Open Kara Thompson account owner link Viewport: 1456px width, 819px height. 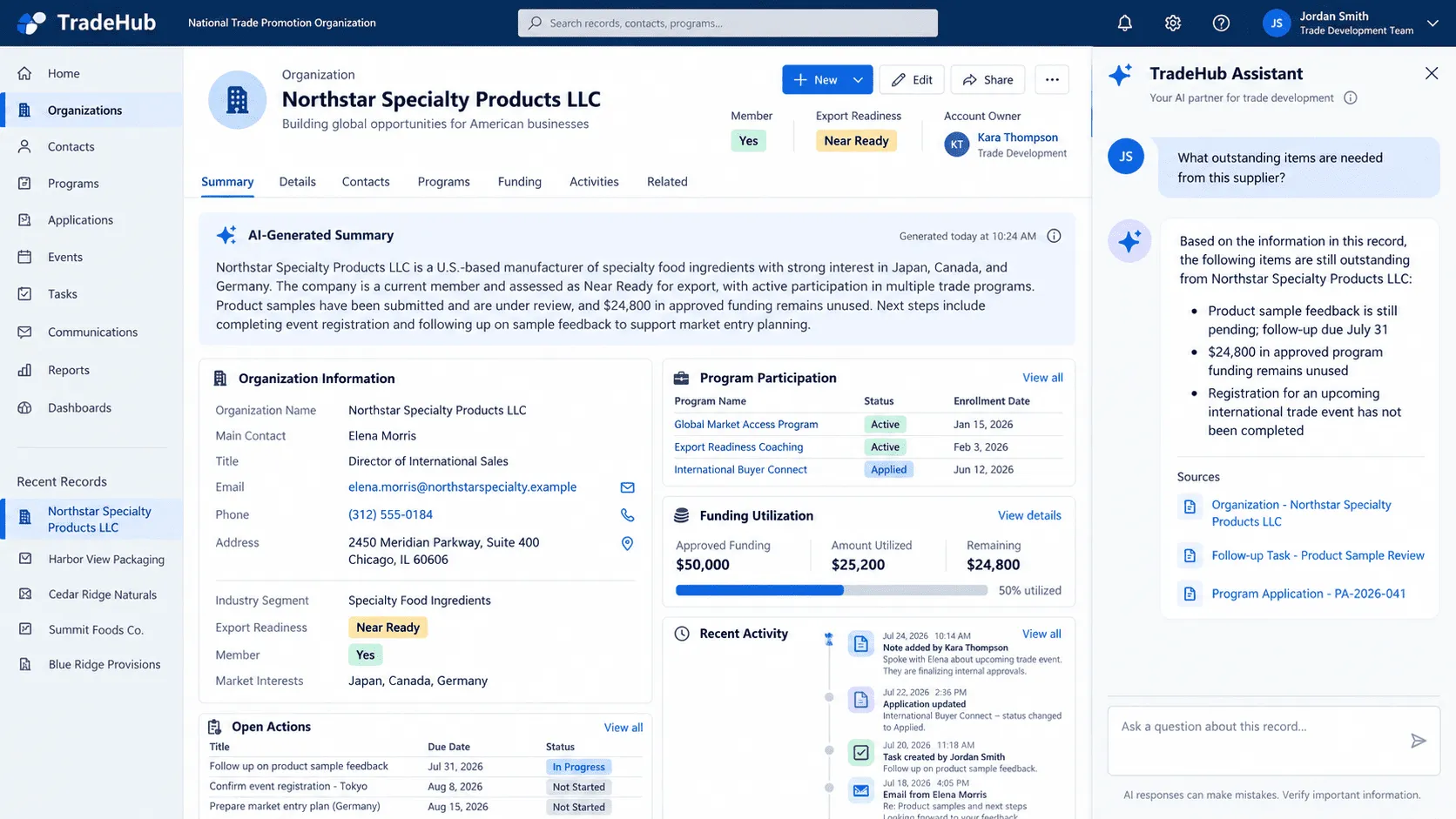(x=1017, y=138)
